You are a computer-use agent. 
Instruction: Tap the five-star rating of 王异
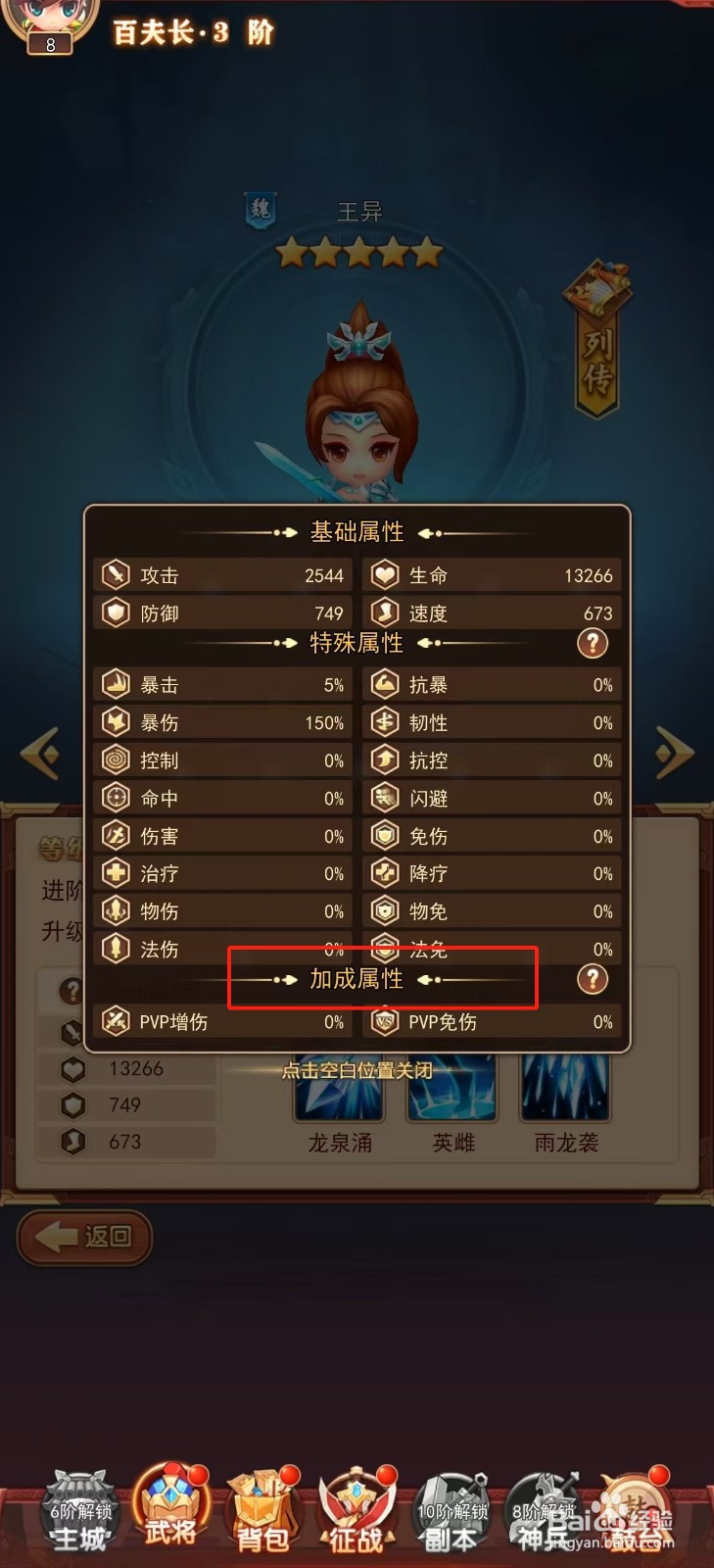[359, 253]
